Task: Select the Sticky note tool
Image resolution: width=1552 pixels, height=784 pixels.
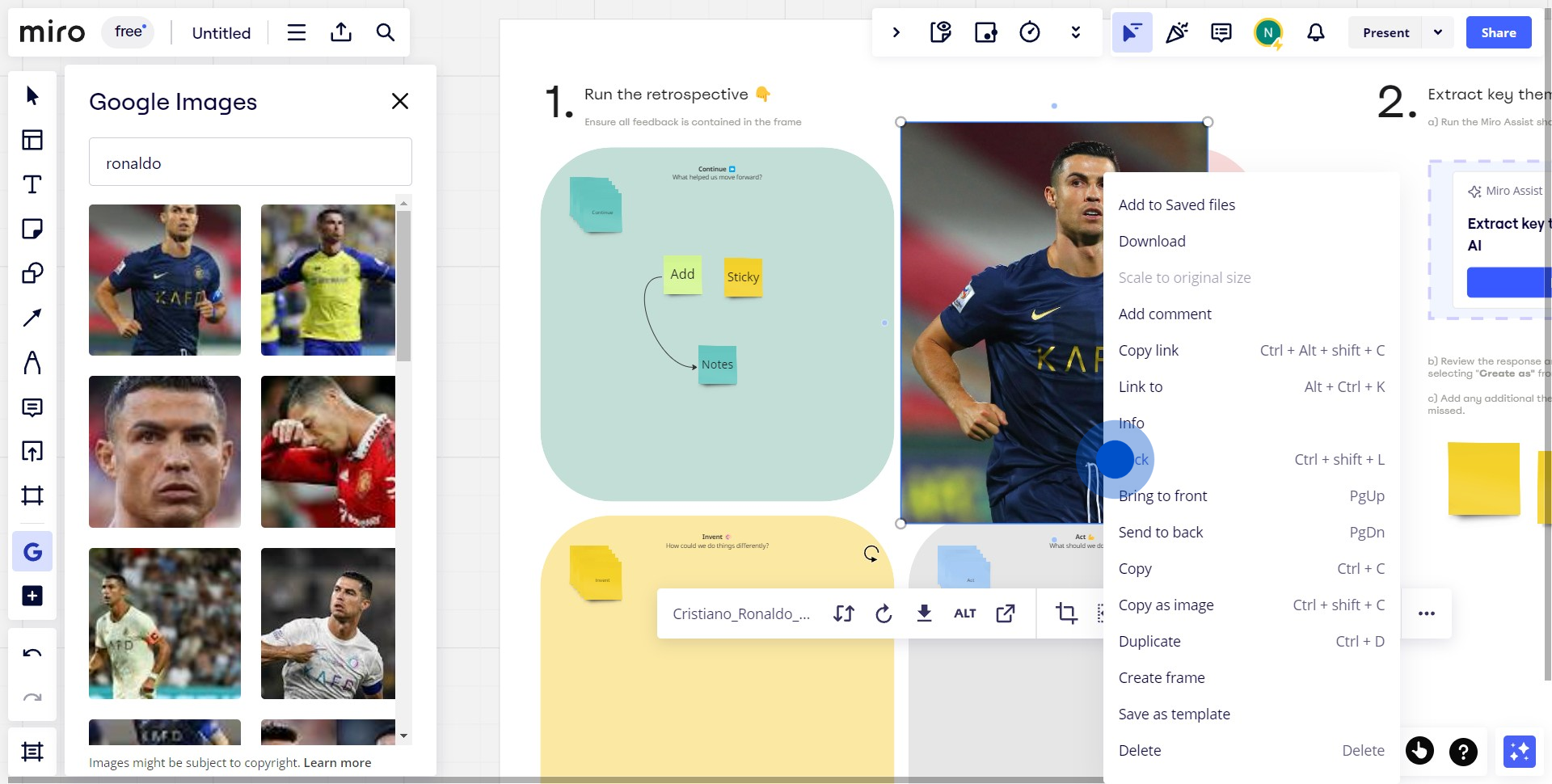Action: [x=32, y=229]
